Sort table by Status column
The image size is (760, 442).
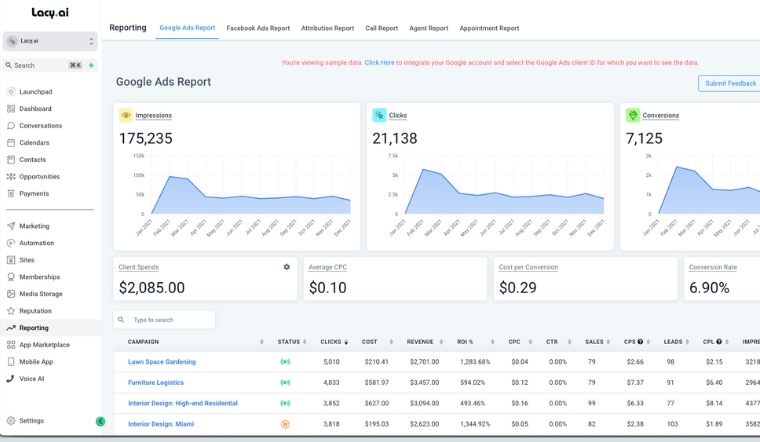pyautogui.click(x=305, y=342)
